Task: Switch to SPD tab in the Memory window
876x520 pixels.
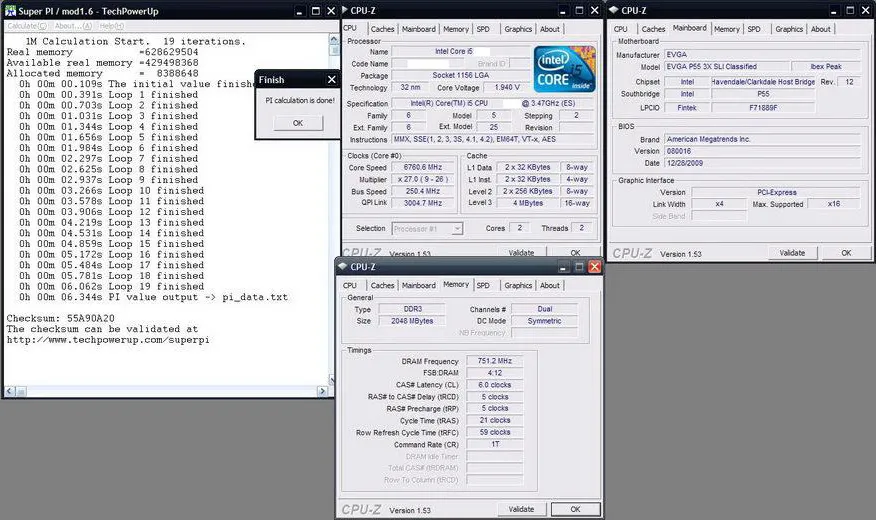Action: tap(483, 285)
